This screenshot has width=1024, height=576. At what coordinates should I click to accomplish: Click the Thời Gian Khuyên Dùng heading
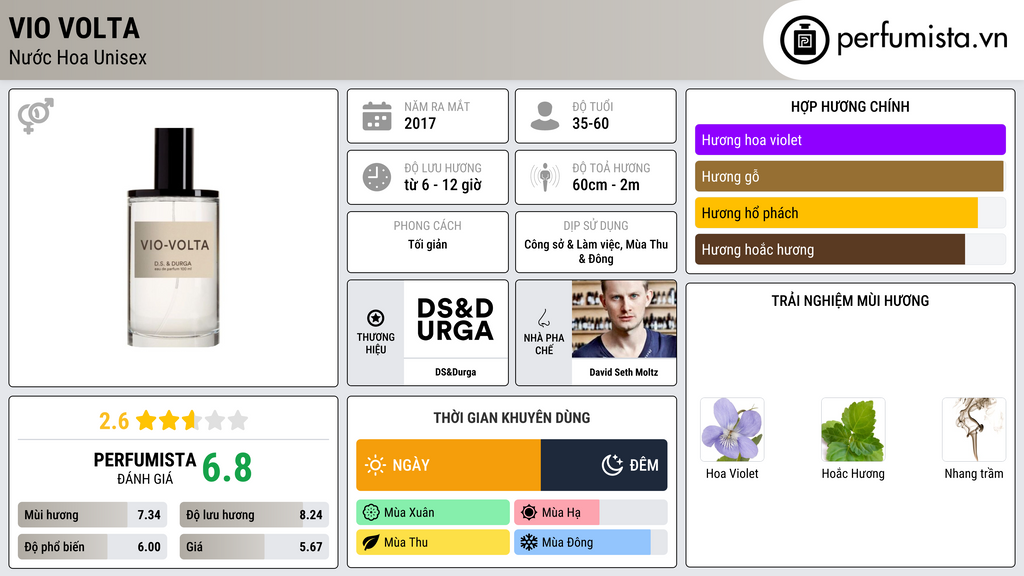[512, 418]
